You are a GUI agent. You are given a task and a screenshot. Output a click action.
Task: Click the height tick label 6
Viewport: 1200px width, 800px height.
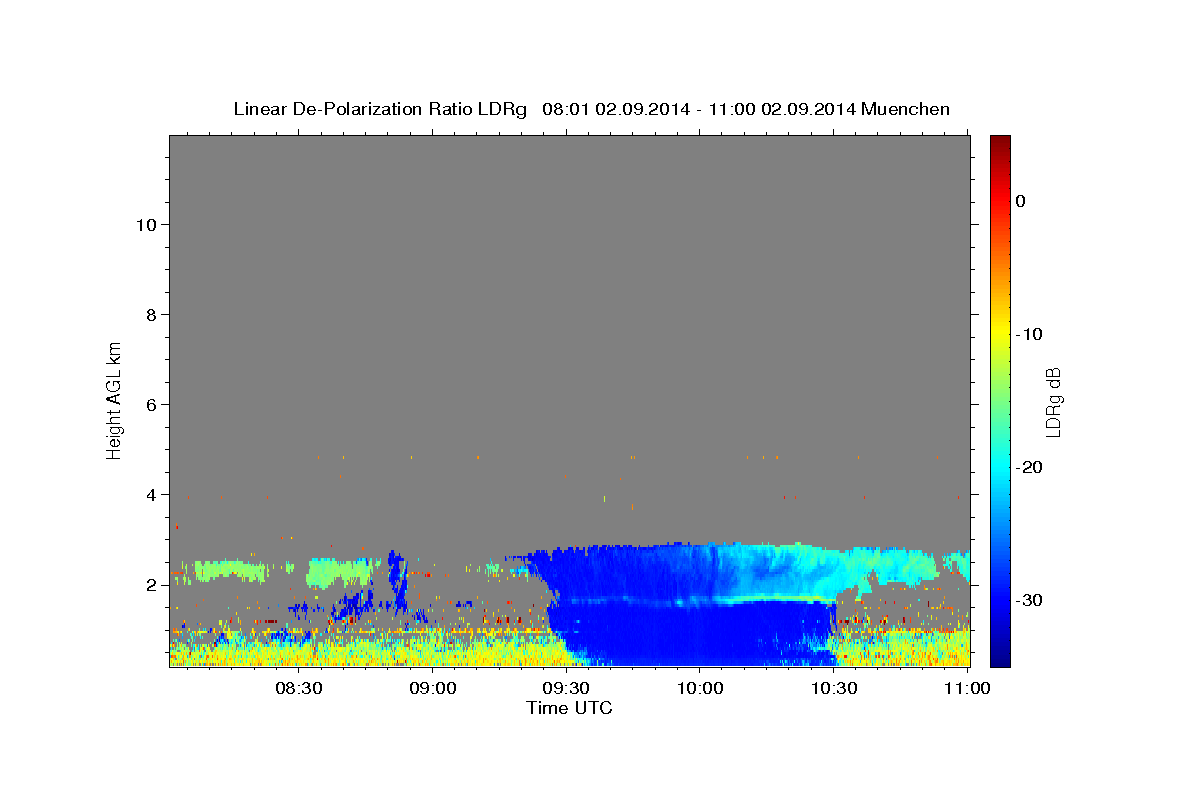(x=150, y=404)
